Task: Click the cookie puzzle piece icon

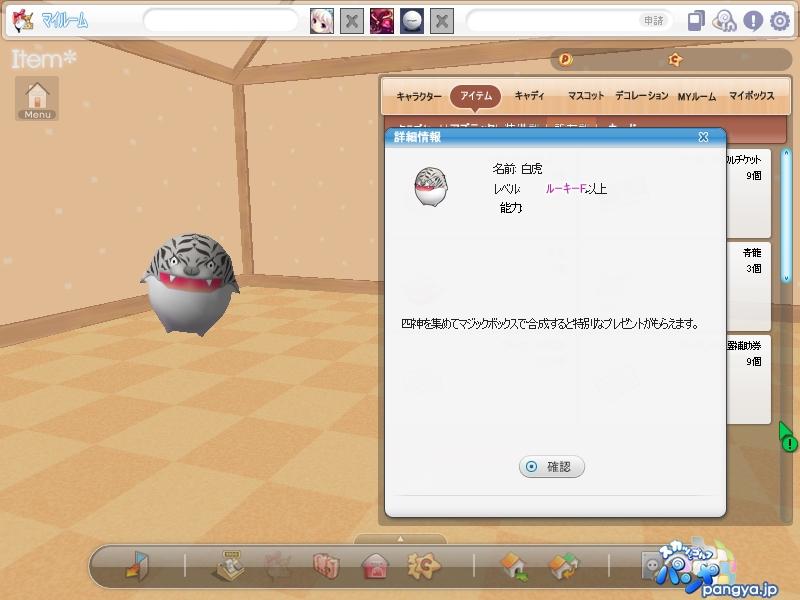Action: (423, 565)
